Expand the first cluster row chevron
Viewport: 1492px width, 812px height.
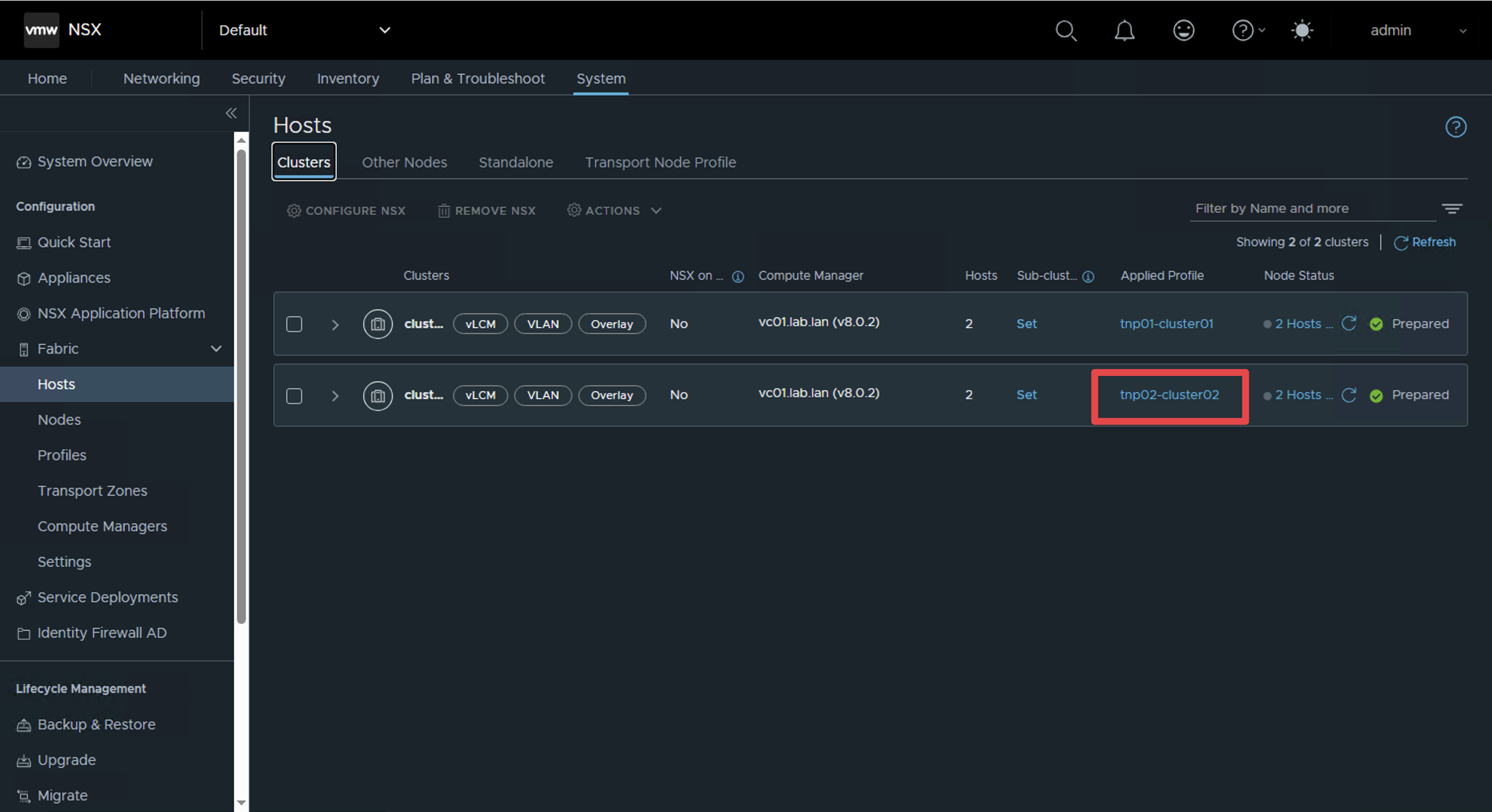tap(336, 324)
